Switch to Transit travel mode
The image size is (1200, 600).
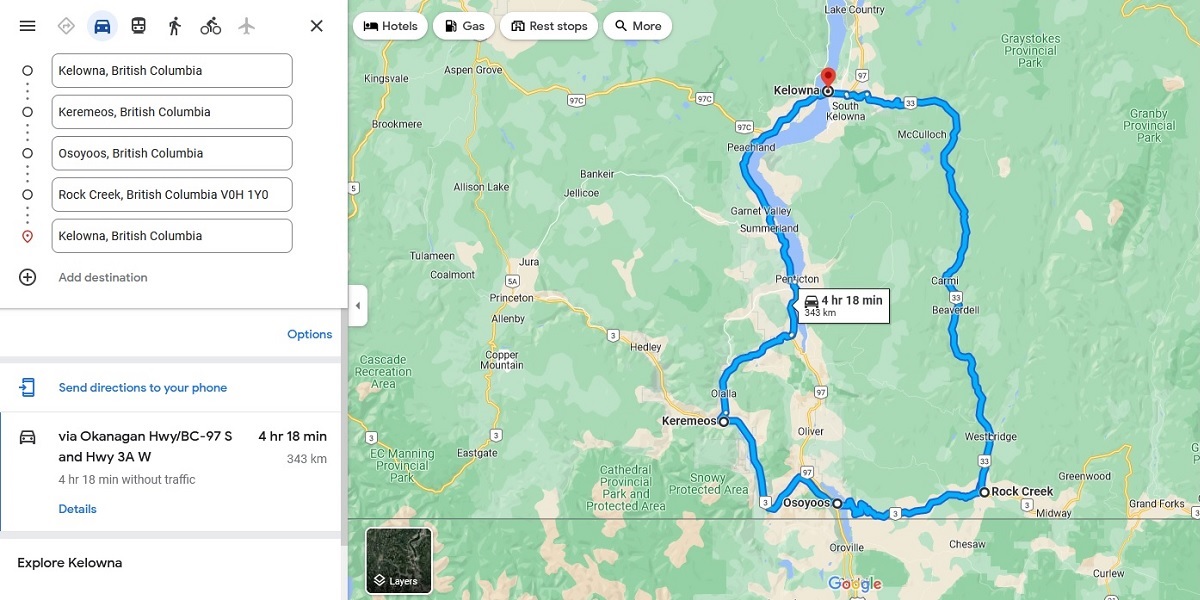coord(138,26)
